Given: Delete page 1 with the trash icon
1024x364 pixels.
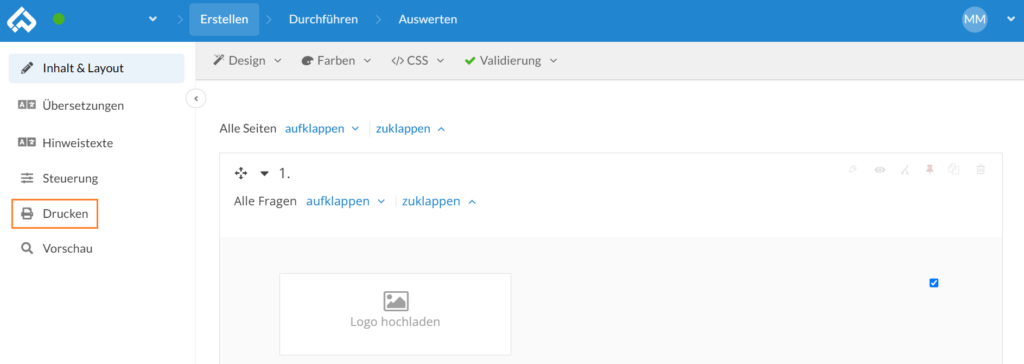Looking at the screenshot, I should coord(980,170).
